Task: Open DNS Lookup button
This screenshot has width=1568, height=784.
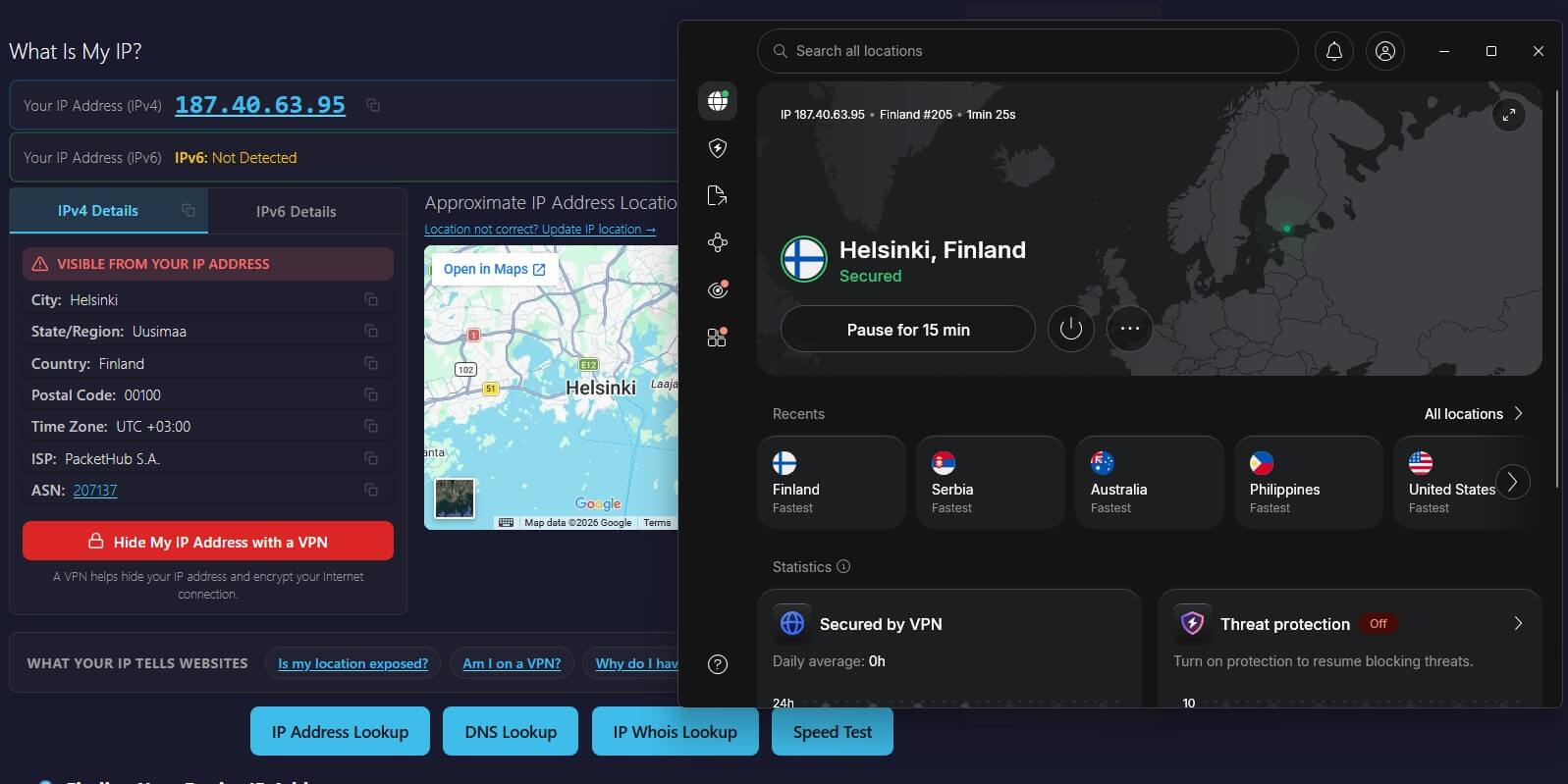Action: 511,732
